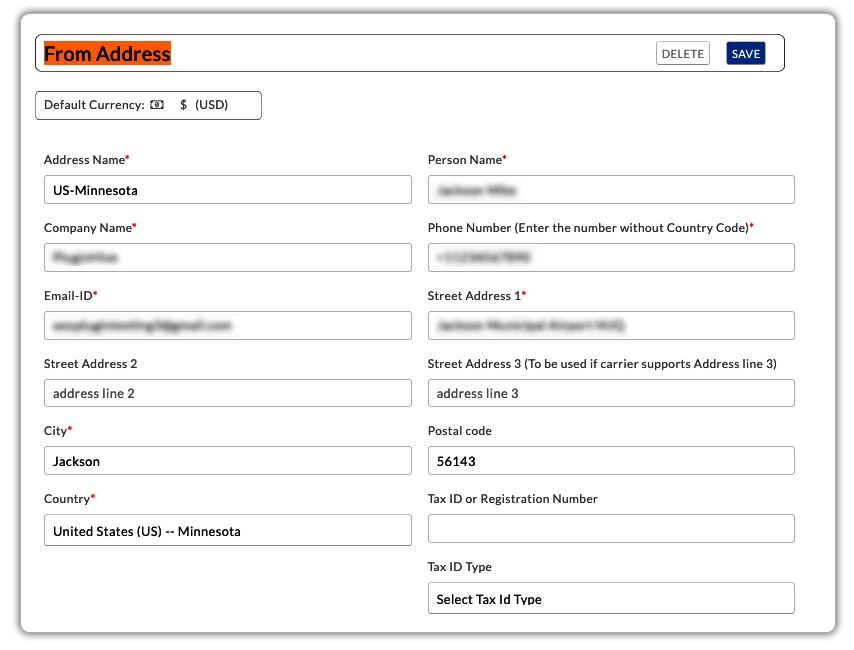
Task: Click the Street Address 1 label
Action: (477, 296)
